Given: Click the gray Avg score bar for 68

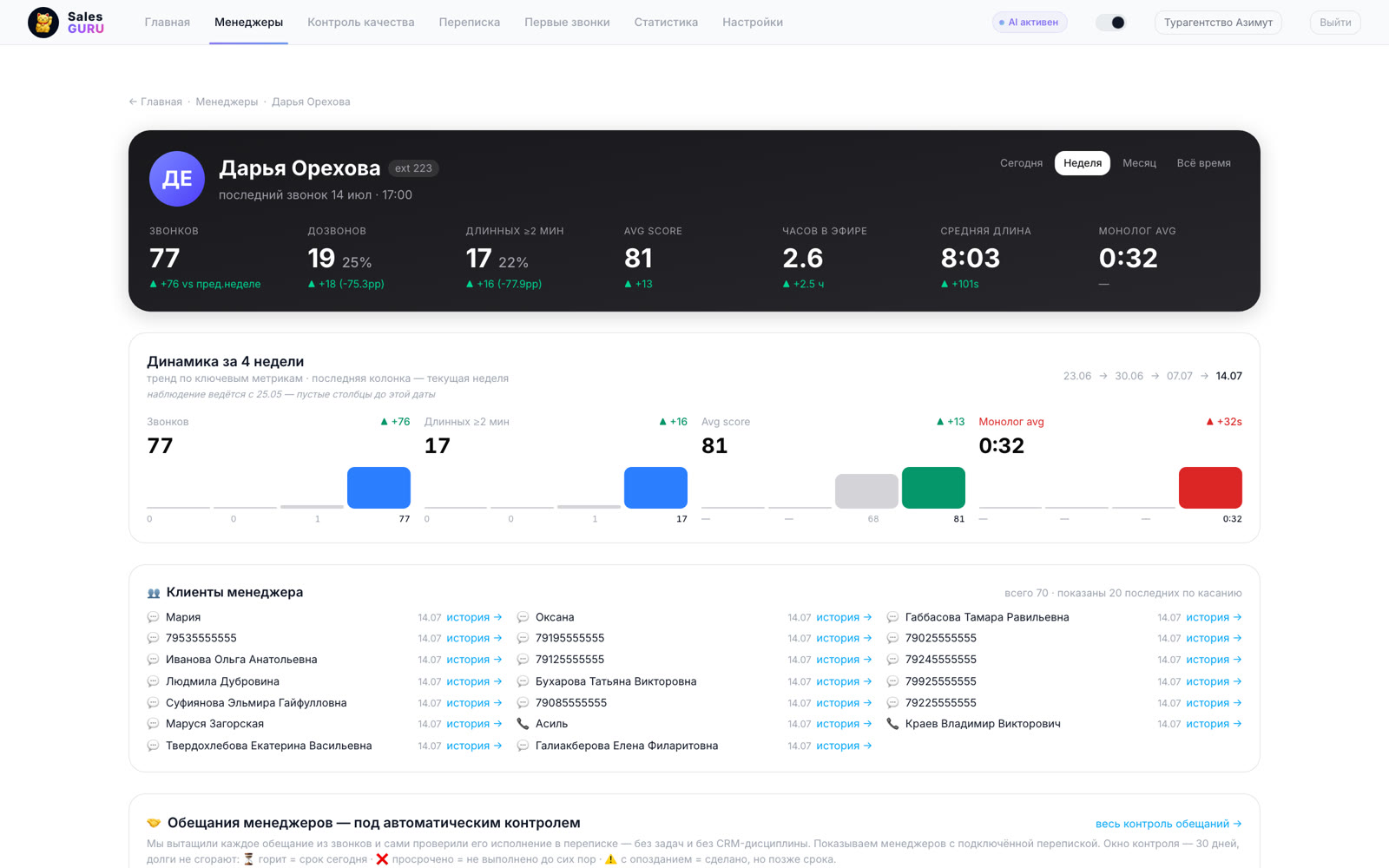Looking at the screenshot, I should 866,491.
